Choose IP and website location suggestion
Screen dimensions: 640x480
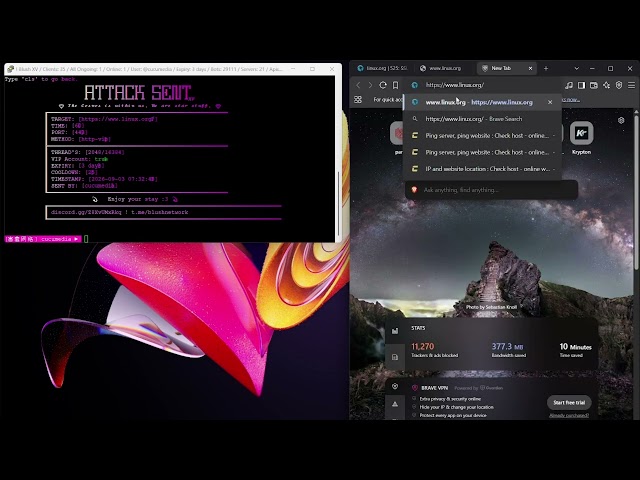click(482, 169)
